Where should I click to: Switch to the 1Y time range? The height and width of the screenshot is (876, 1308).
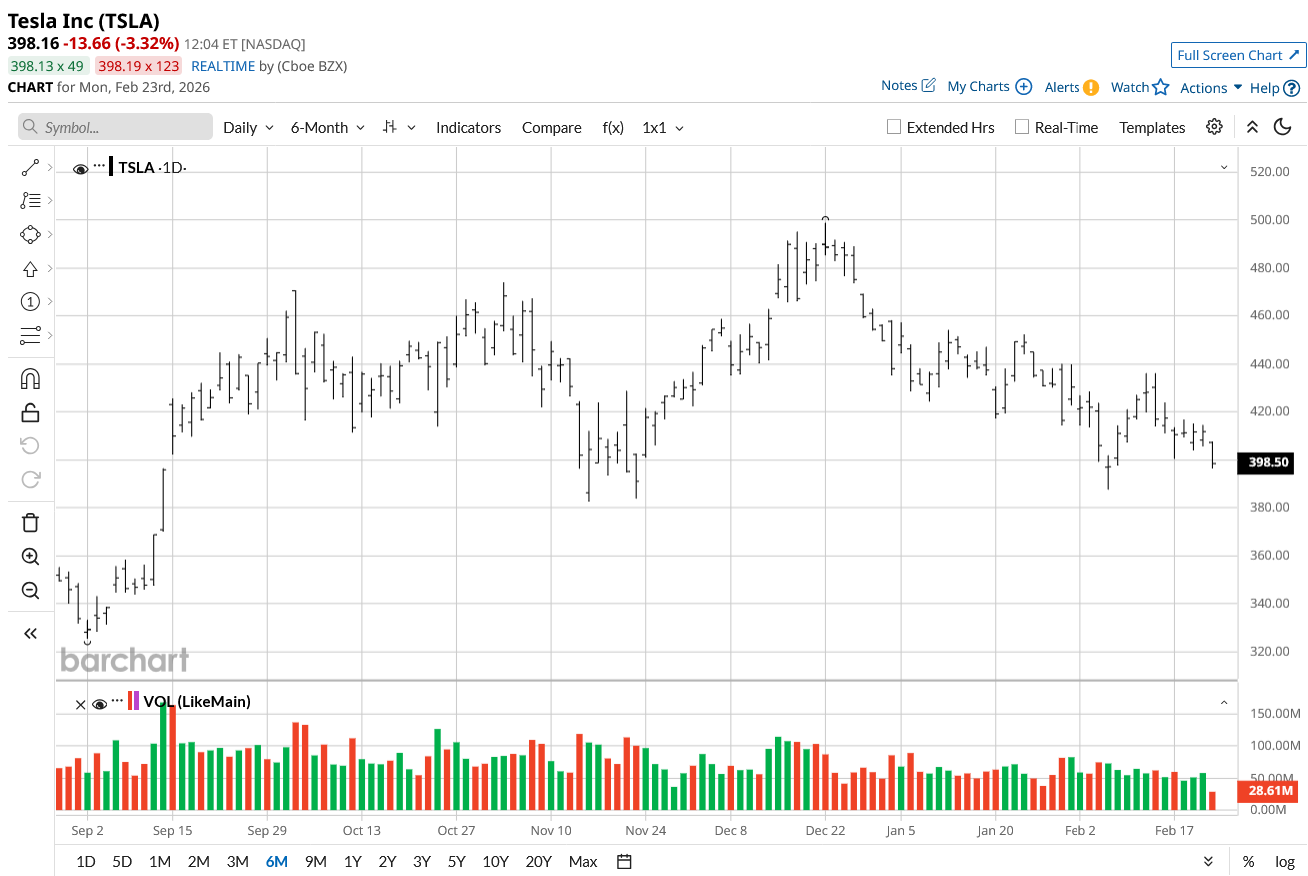(x=352, y=861)
